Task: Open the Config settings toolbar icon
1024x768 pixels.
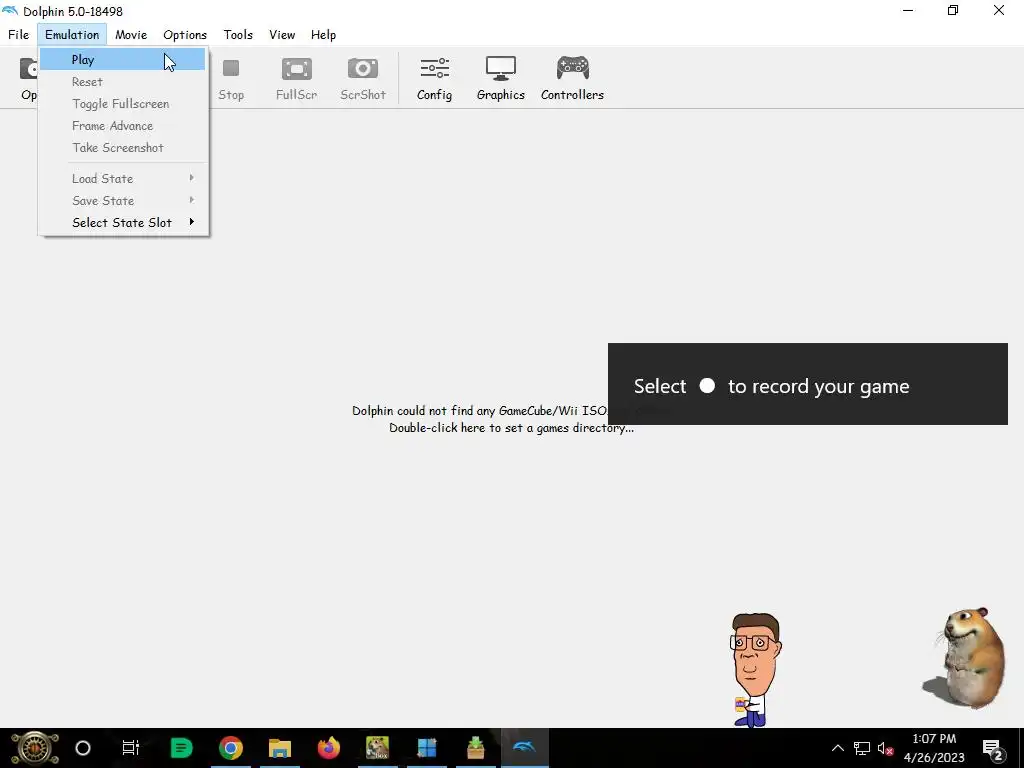Action: pyautogui.click(x=434, y=78)
